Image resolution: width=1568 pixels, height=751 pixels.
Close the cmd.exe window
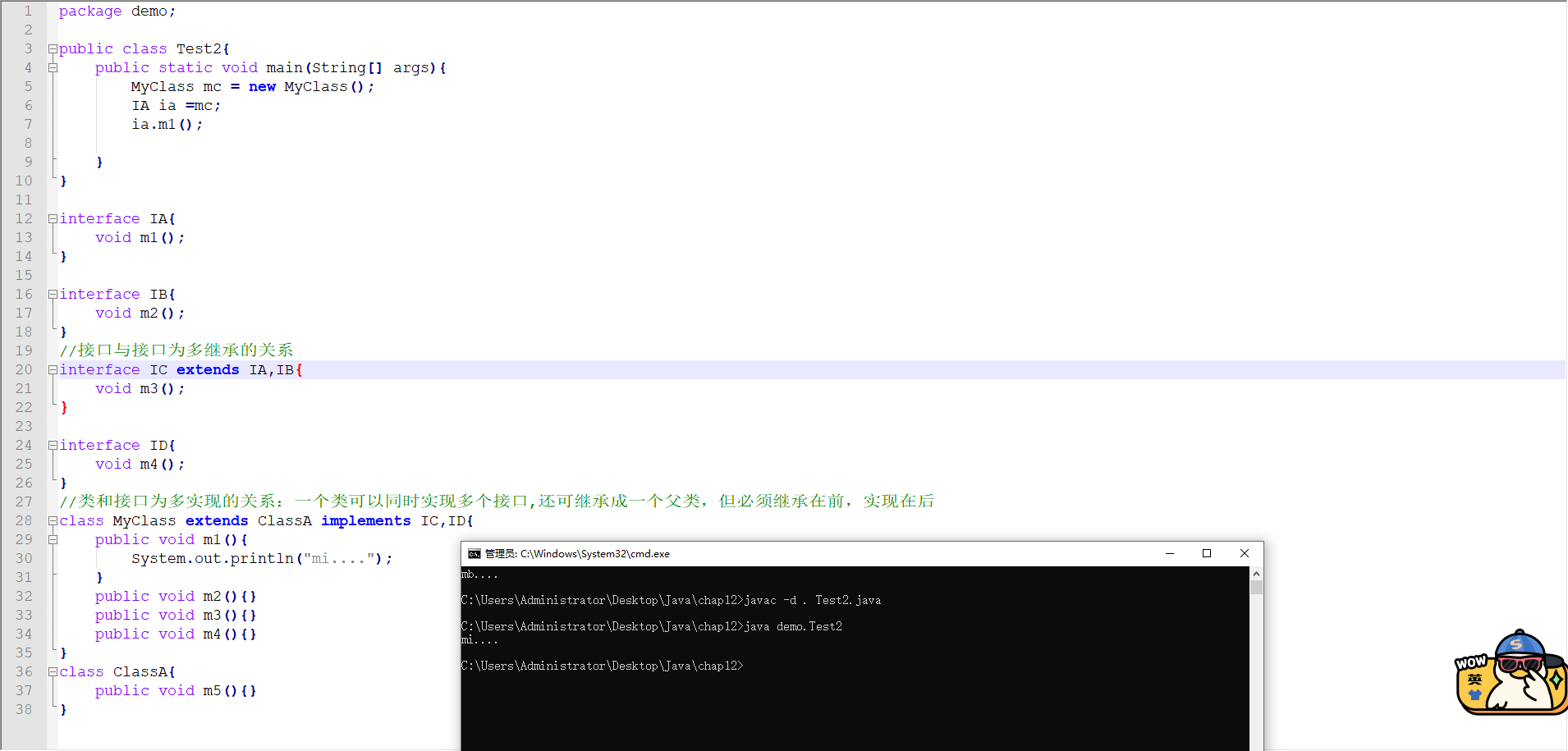point(1245,554)
